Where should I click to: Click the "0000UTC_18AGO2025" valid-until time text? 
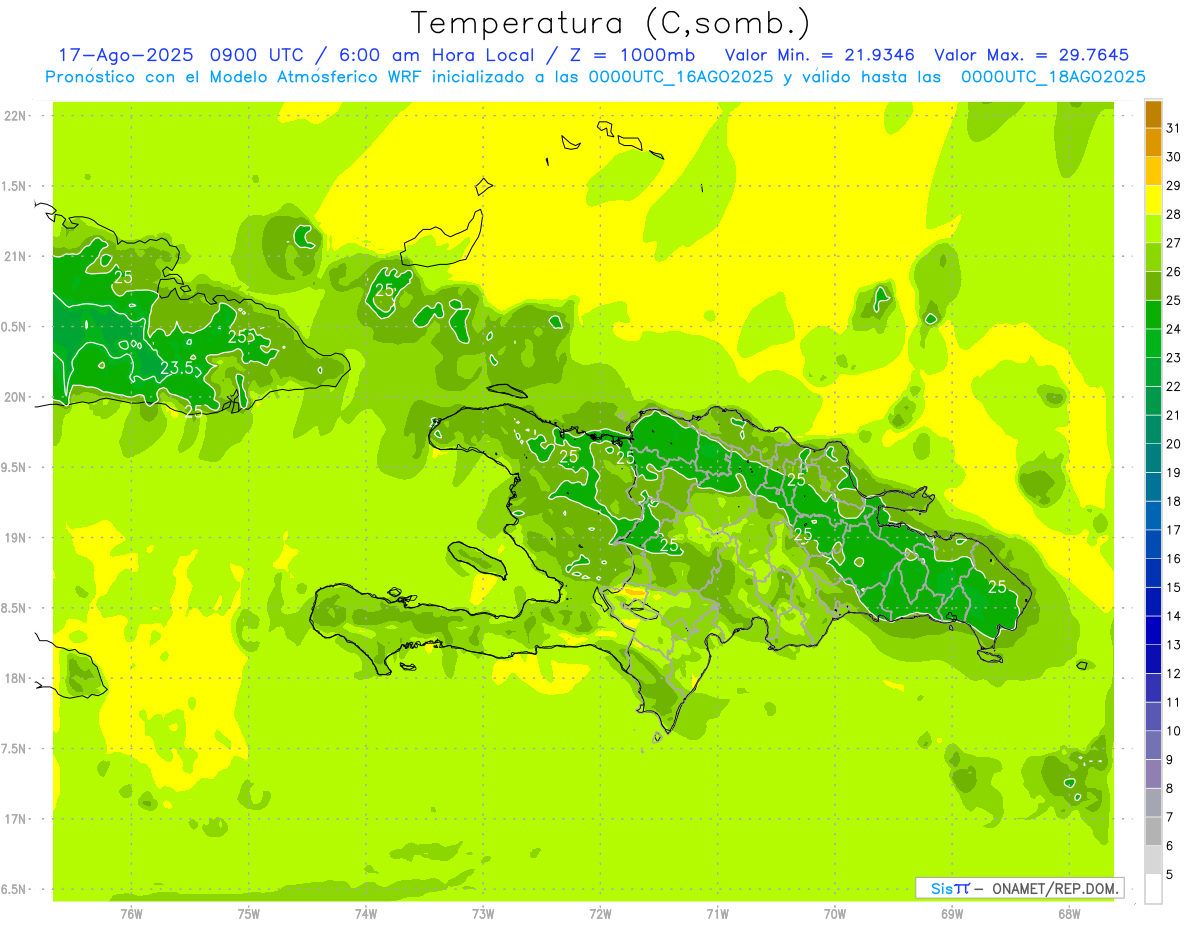[1053, 77]
